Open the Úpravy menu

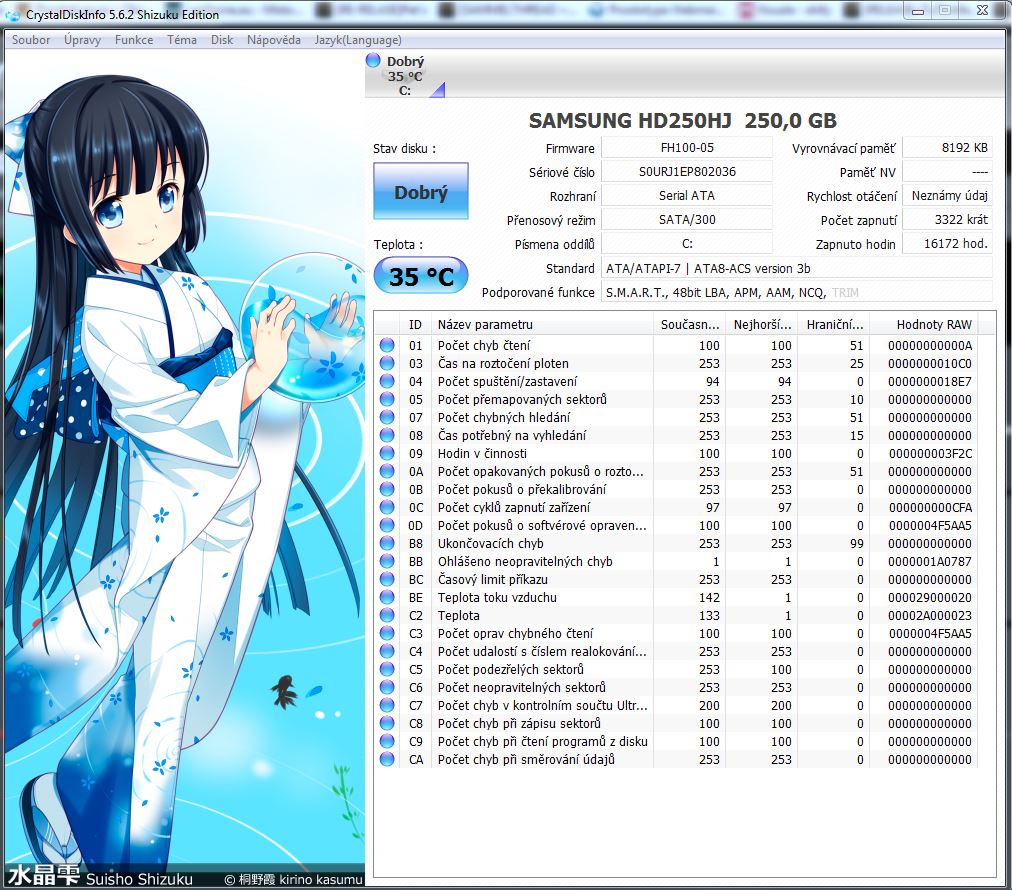point(82,40)
